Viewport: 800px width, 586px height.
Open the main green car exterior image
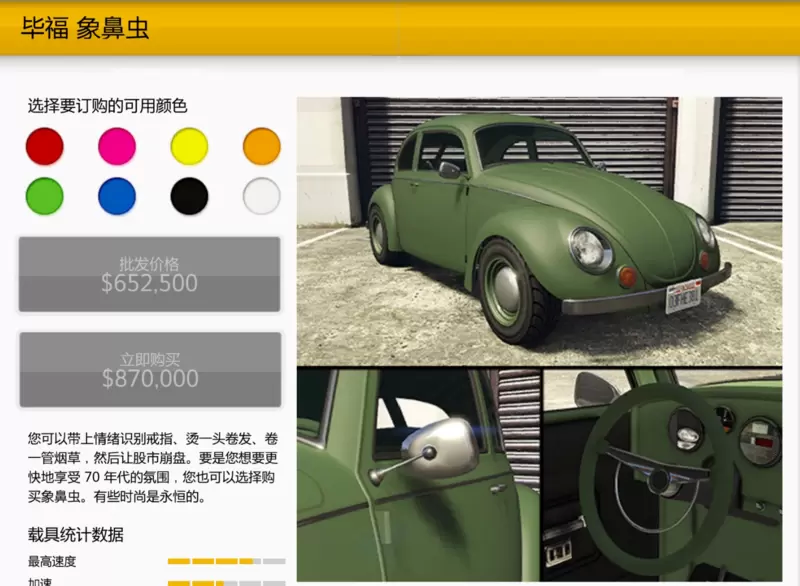[539, 231]
